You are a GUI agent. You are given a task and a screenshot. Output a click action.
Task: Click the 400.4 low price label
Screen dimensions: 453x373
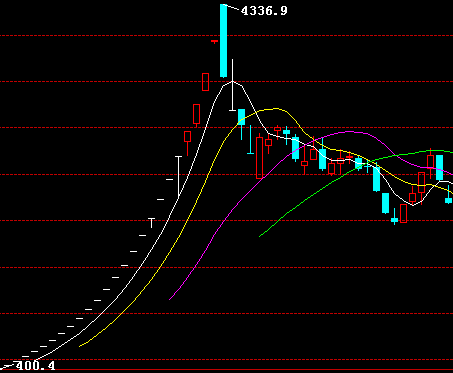(x=35, y=366)
